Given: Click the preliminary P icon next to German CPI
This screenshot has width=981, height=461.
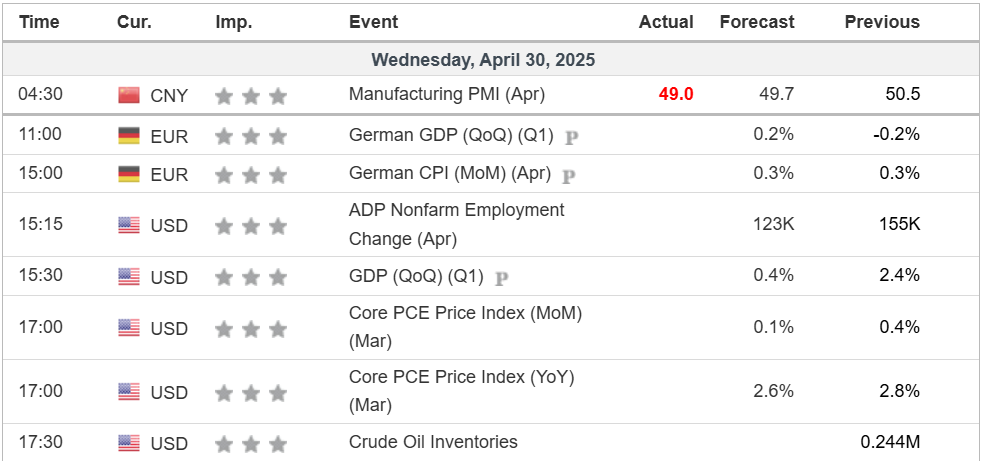Looking at the screenshot, I should tap(568, 176).
